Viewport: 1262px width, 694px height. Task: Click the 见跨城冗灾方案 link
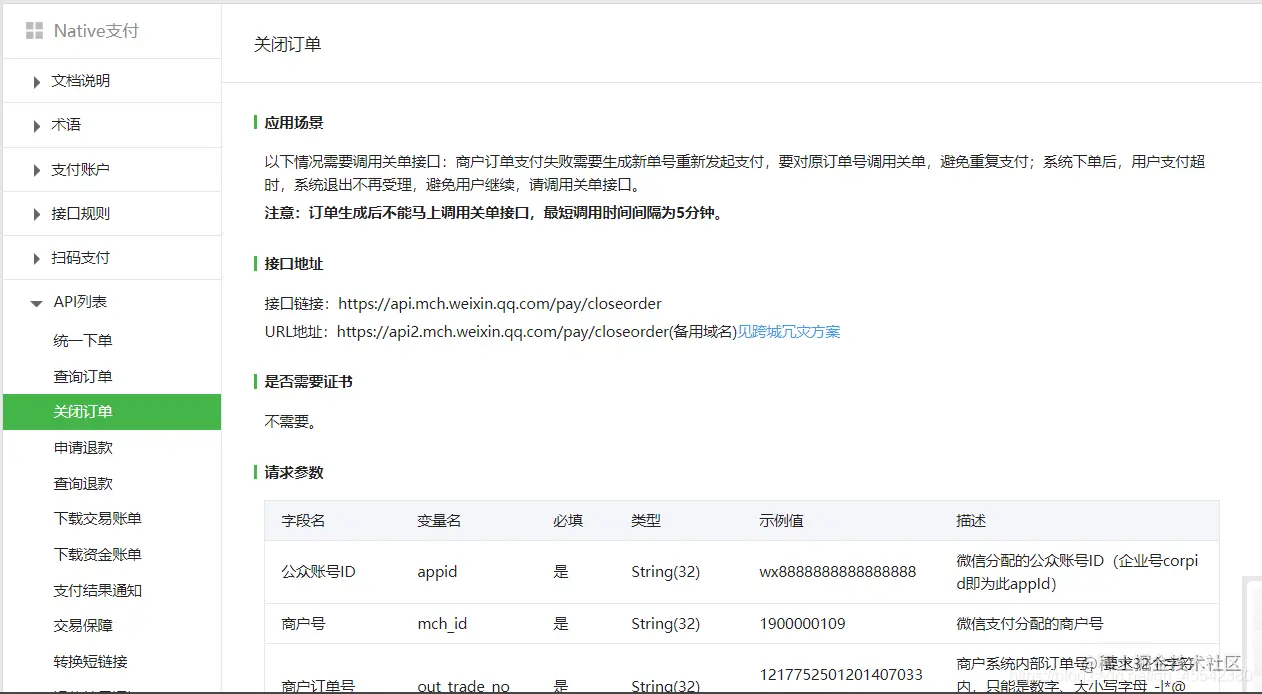tap(792, 331)
